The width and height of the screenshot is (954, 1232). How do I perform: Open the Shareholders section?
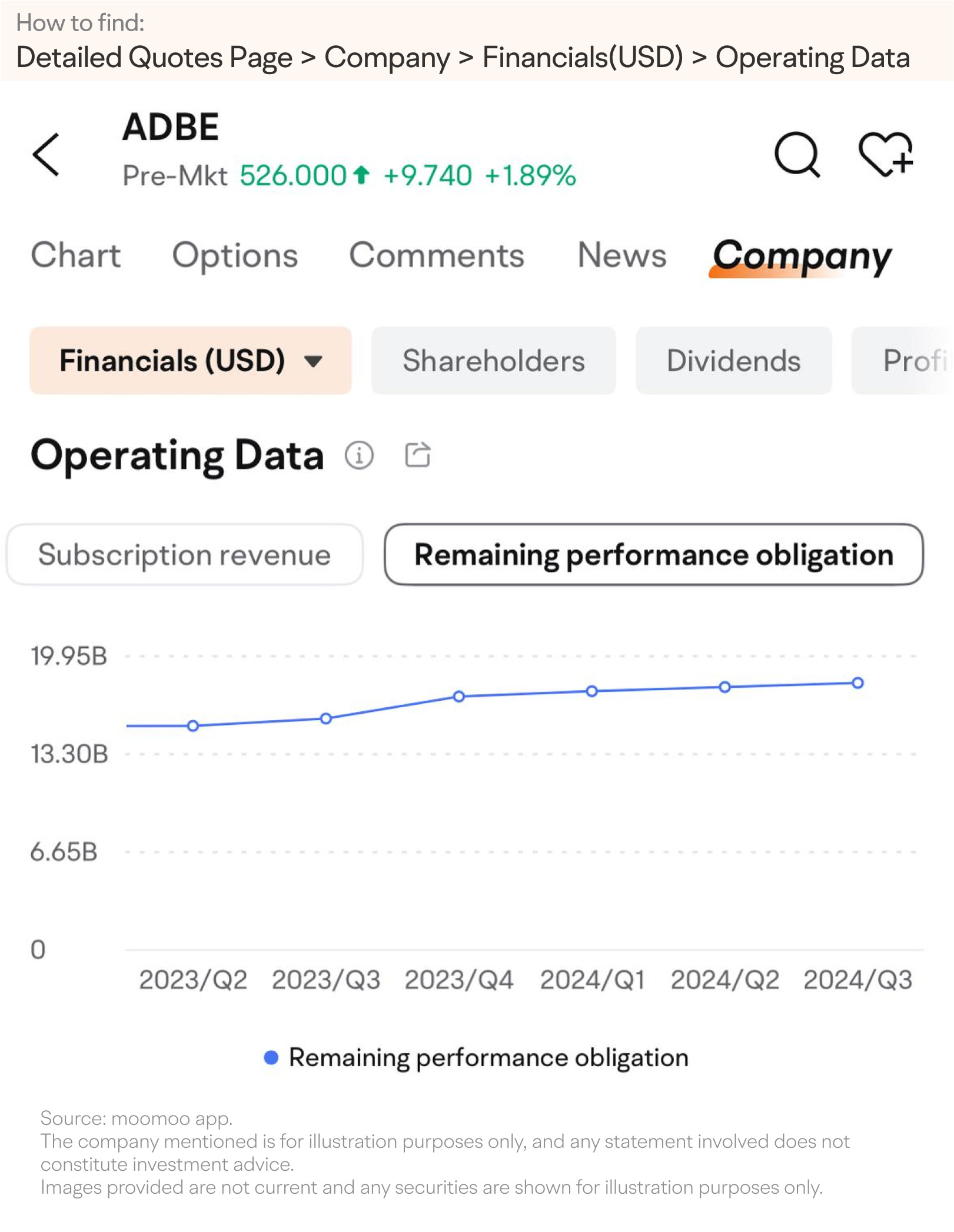coord(494,361)
